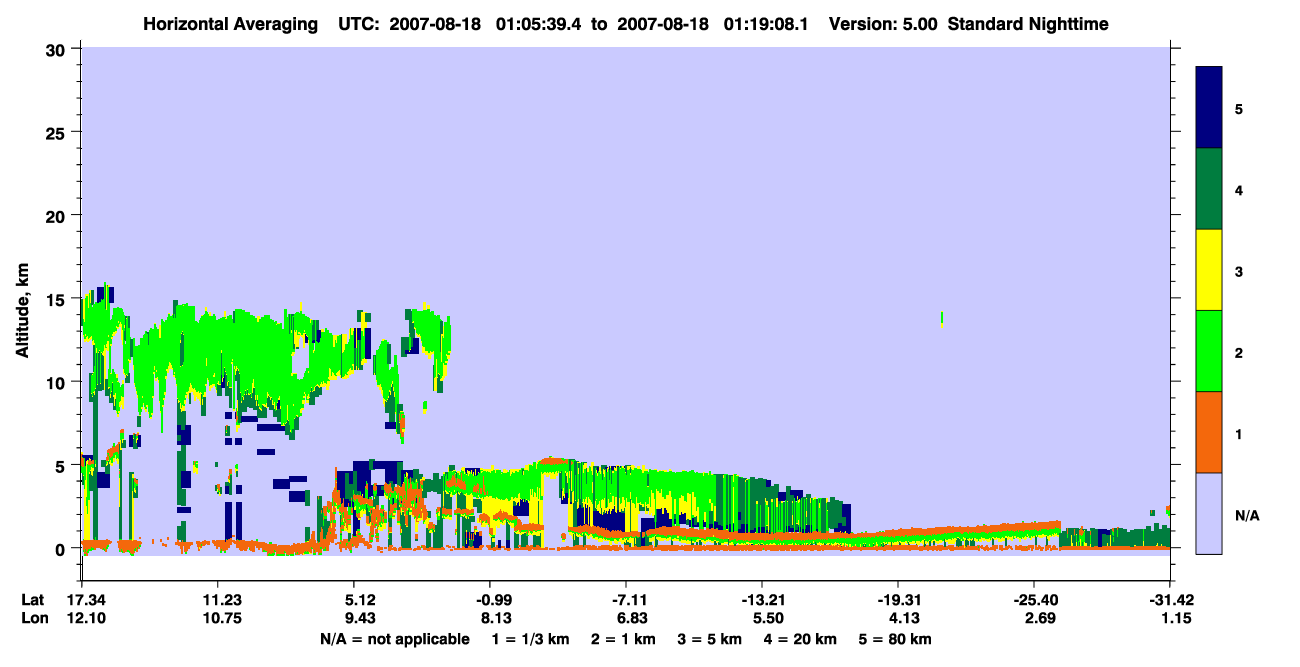Click the orange level 1 colorbar segment
The width and height of the screenshot is (1300, 667).
tap(1209, 432)
